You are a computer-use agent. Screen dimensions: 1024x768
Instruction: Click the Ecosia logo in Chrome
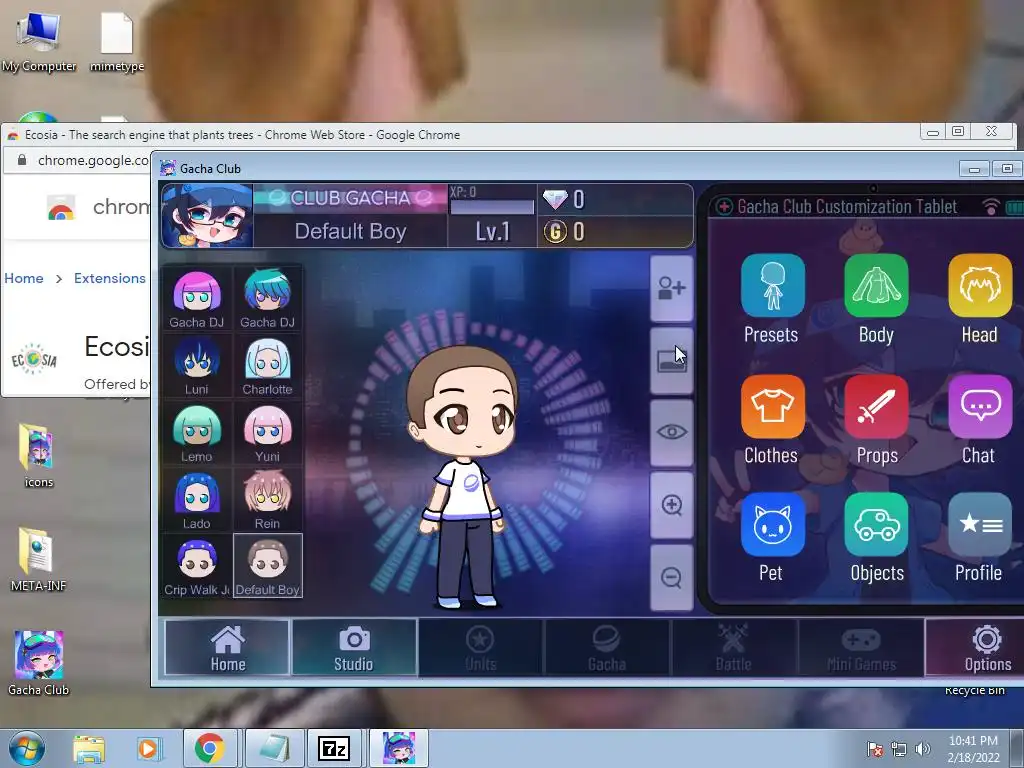[x=34, y=359]
